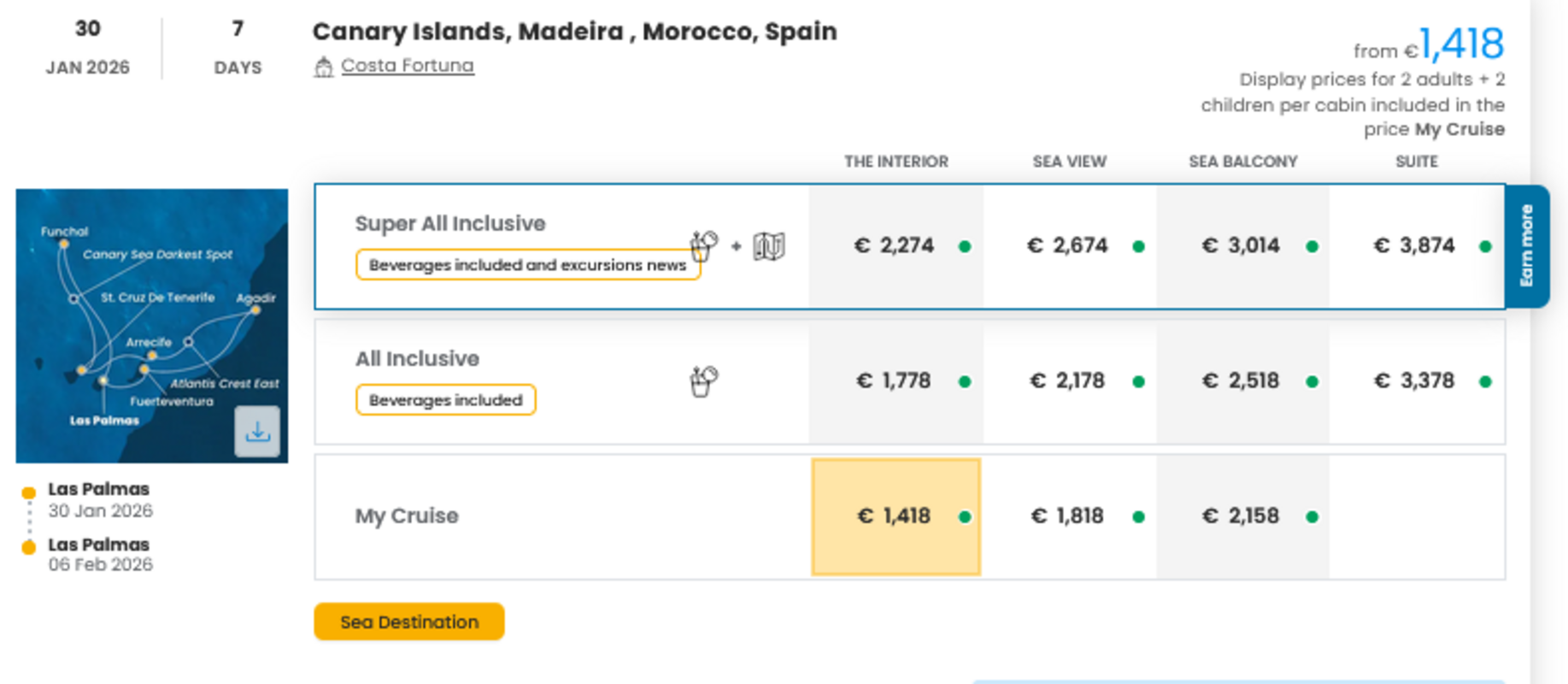Click the ship icon beside Costa Fortuna
The width and height of the screenshot is (1568, 684).
click(323, 67)
